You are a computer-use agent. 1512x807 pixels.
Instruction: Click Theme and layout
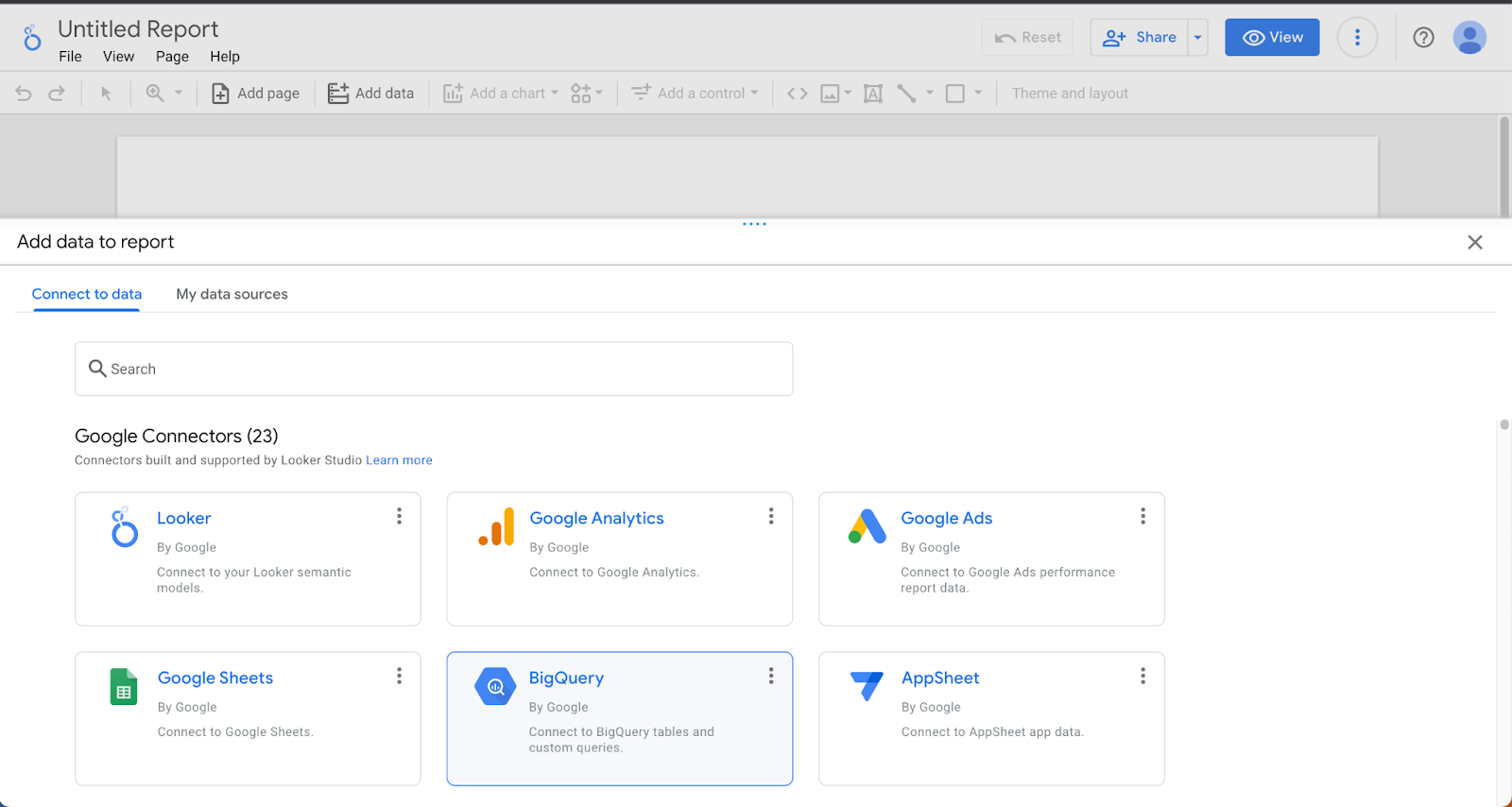pos(1070,94)
